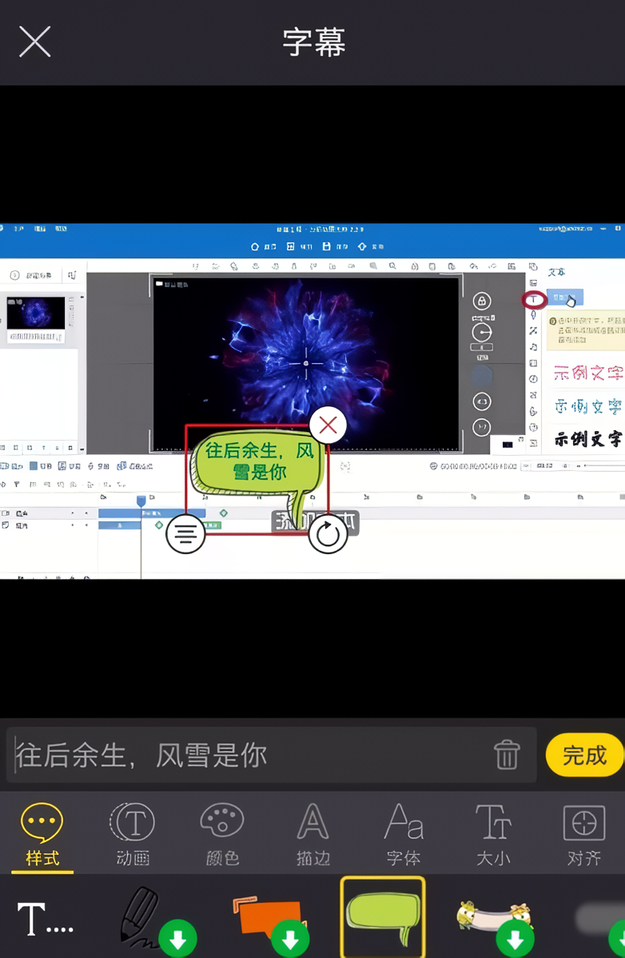Tap the lines handle on the subtitle bubble
This screenshot has height=958, width=625.
click(x=185, y=534)
